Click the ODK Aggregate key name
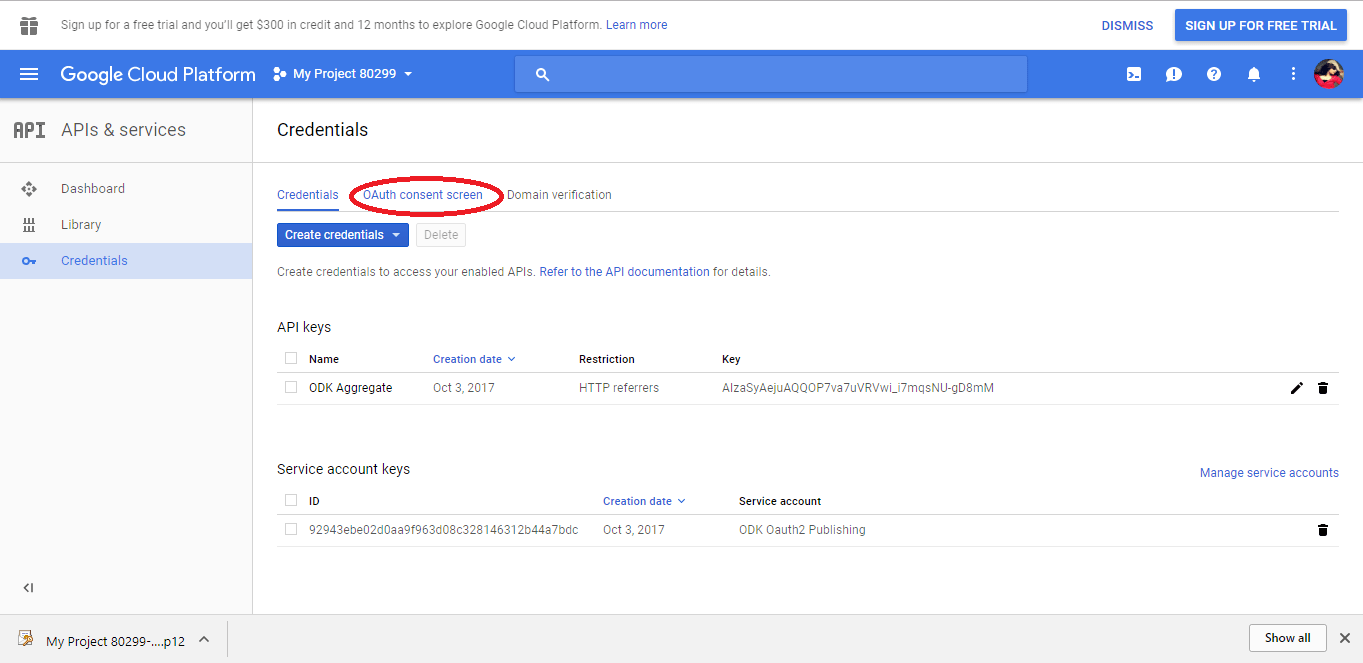The height and width of the screenshot is (663, 1363). pos(350,388)
